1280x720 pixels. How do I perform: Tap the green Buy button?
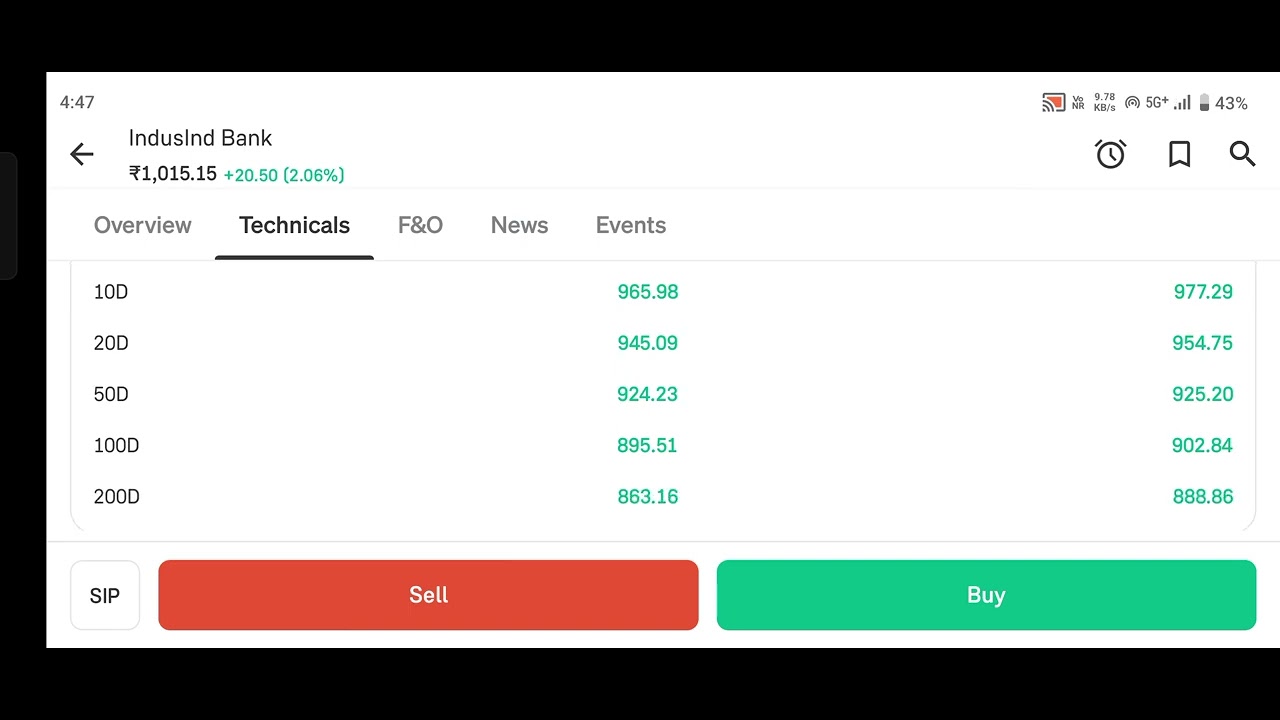coord(986,595)
